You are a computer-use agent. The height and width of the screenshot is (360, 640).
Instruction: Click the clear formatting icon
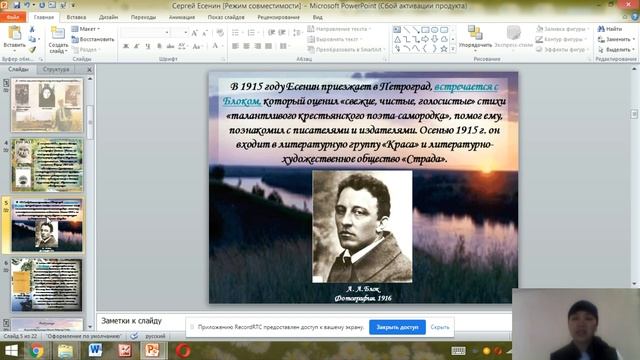point(220,33)
